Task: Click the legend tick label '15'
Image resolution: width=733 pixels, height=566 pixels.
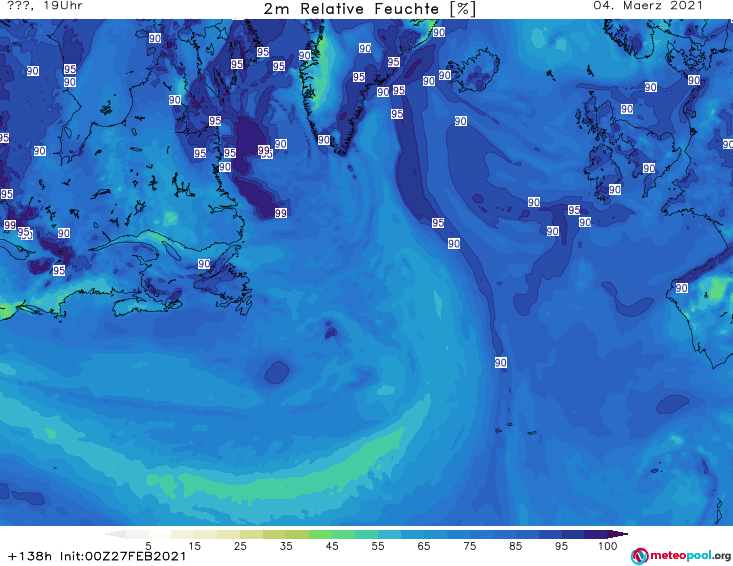Action: (x=194, y=546)
